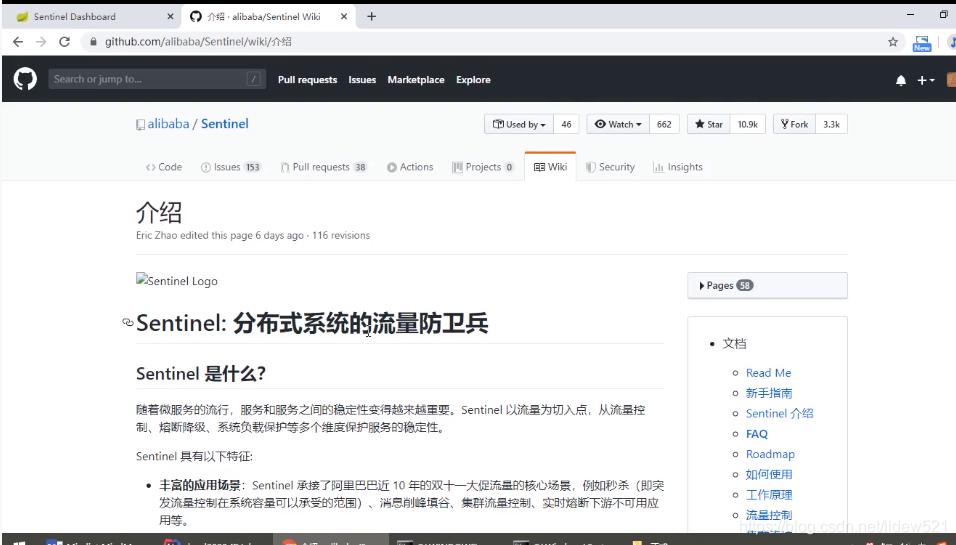The width and height of the screenshot is (956, 545).
Task: Reload the page with refresh icon
Action: pos(64,41)
